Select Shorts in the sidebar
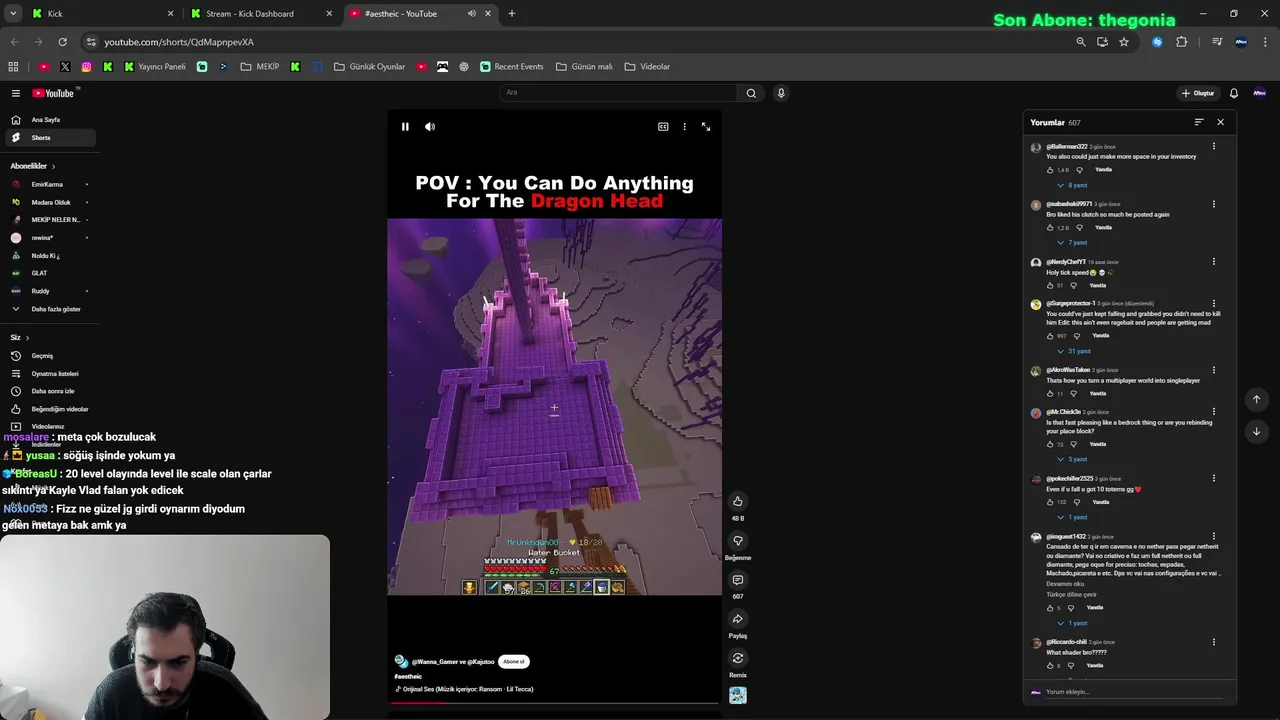This screenshot has height=720, width=1280. point(48,138)
